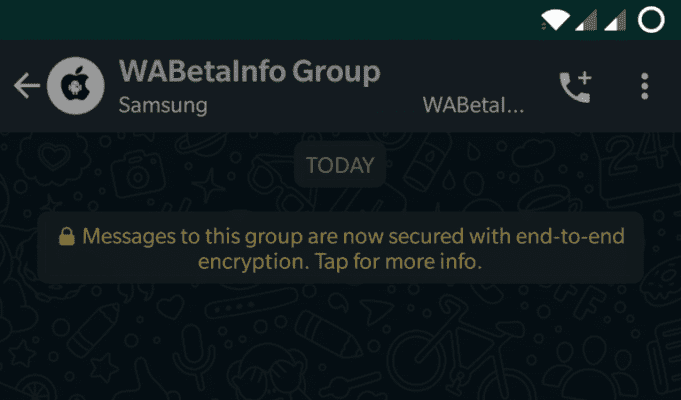This screenshot has width=681, height=400.
Task: Go back using the left arrow
Action: tap(27, 86)
